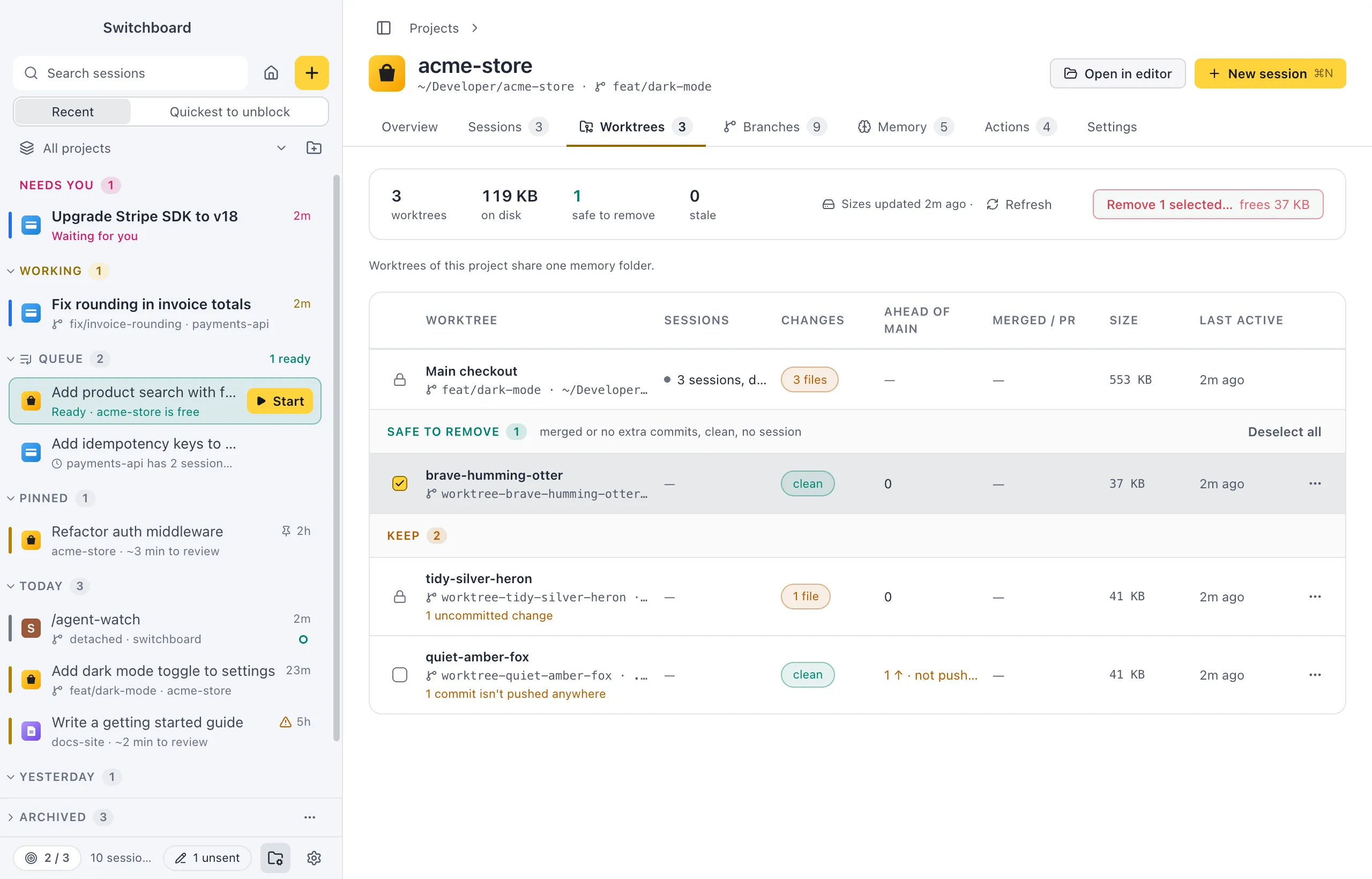The width and height of the screenshot is (1372, 879).
Task: Click the 1 ready queue label
Action: (290, 359)
